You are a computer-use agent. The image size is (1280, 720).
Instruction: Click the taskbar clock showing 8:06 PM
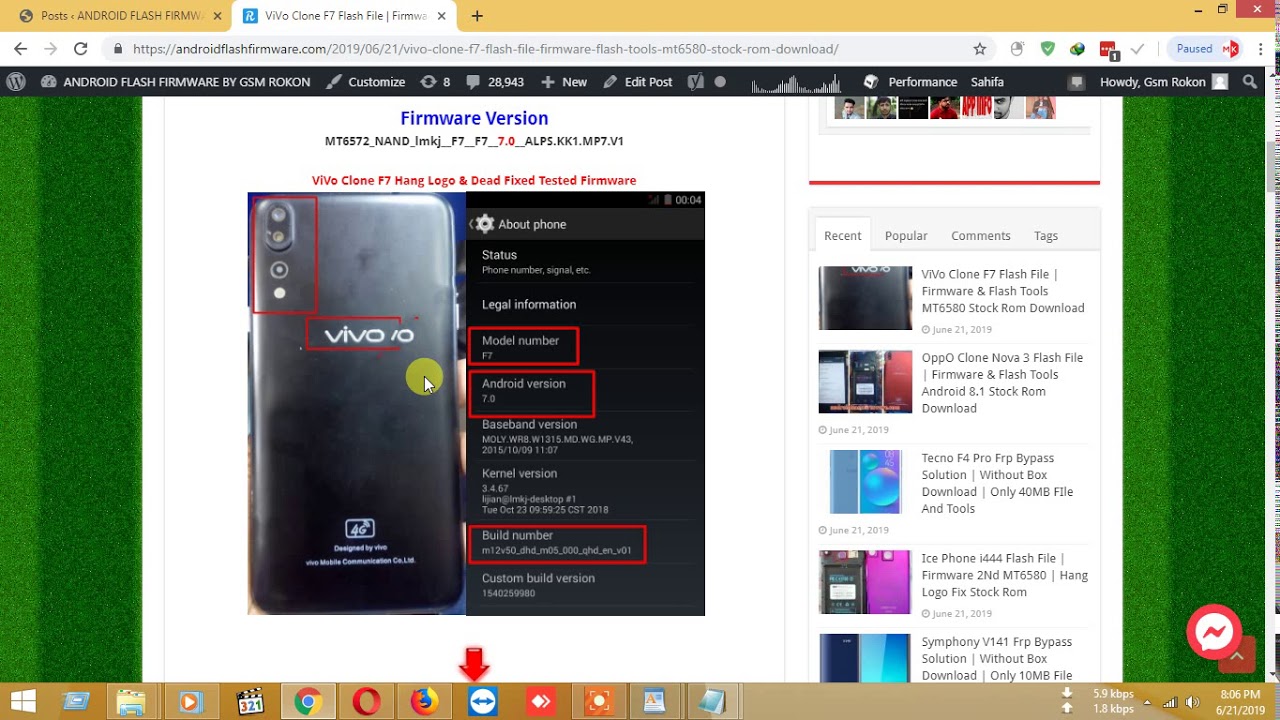tap(1240, 702)
